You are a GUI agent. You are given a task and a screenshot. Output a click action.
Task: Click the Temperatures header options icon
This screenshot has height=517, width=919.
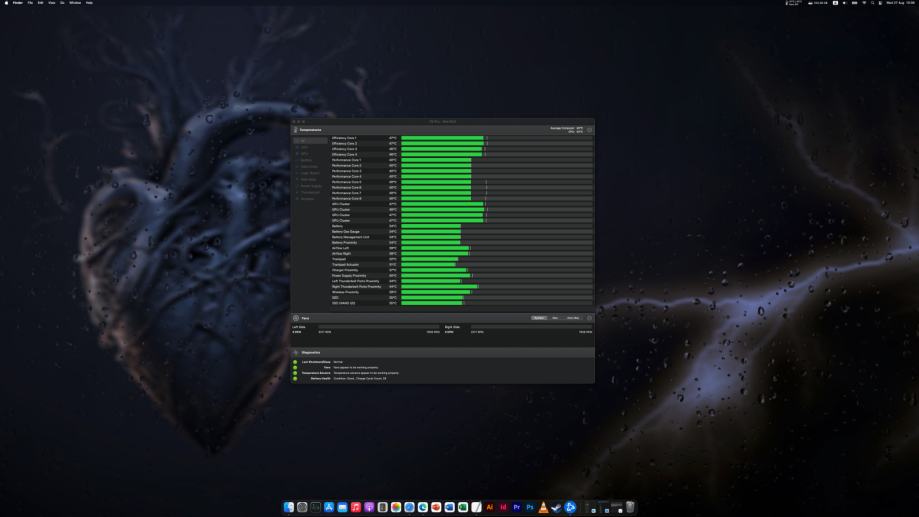[589, 130]
